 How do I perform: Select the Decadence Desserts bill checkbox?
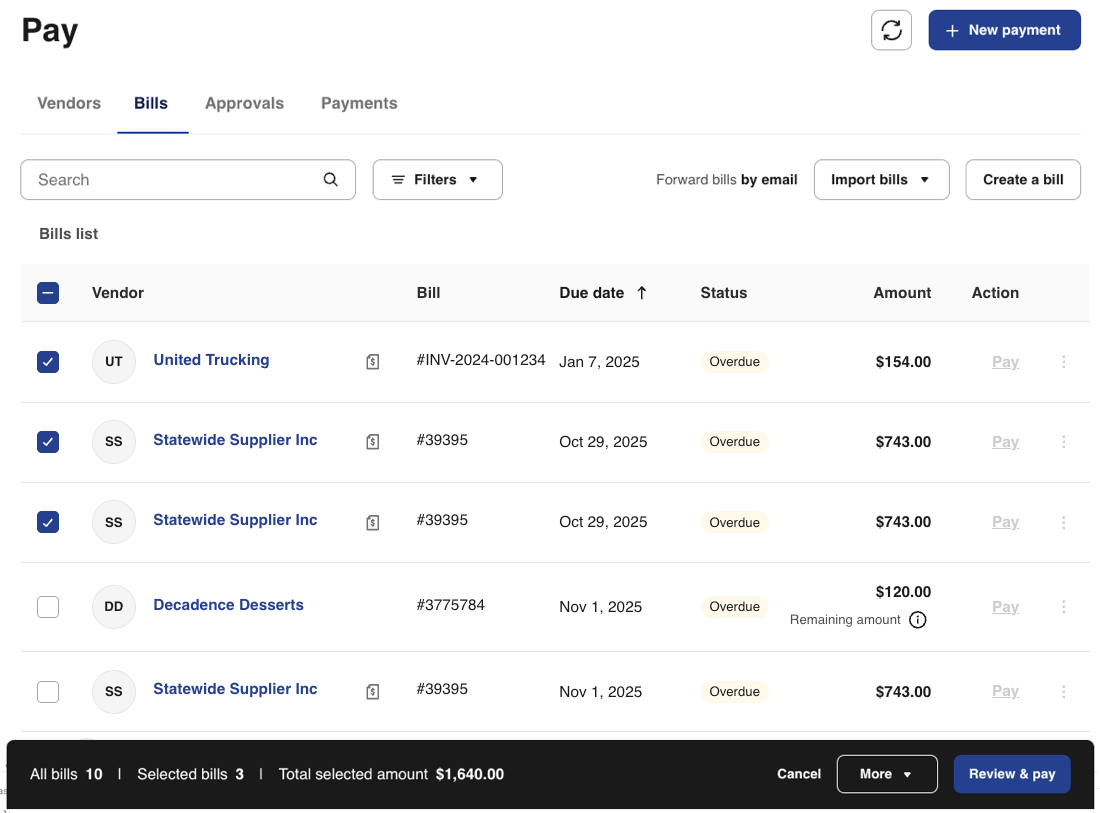click(48, 607)
